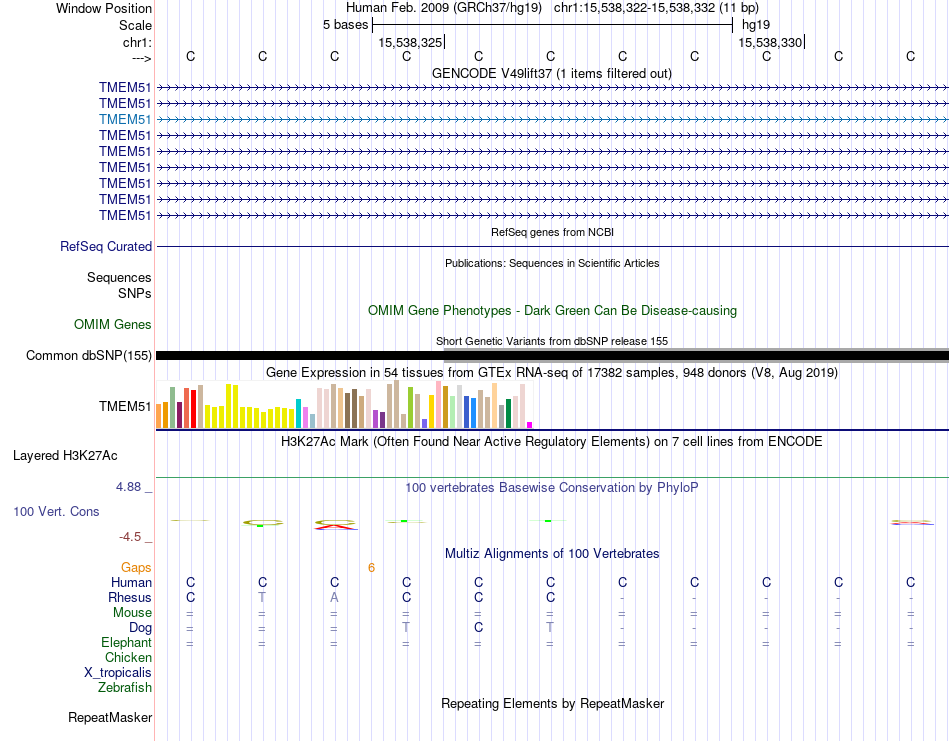This screenshot has height=741, width=950.
Task: Click the Window Position label
Action: pyautogui.click(x=104, y=8)
